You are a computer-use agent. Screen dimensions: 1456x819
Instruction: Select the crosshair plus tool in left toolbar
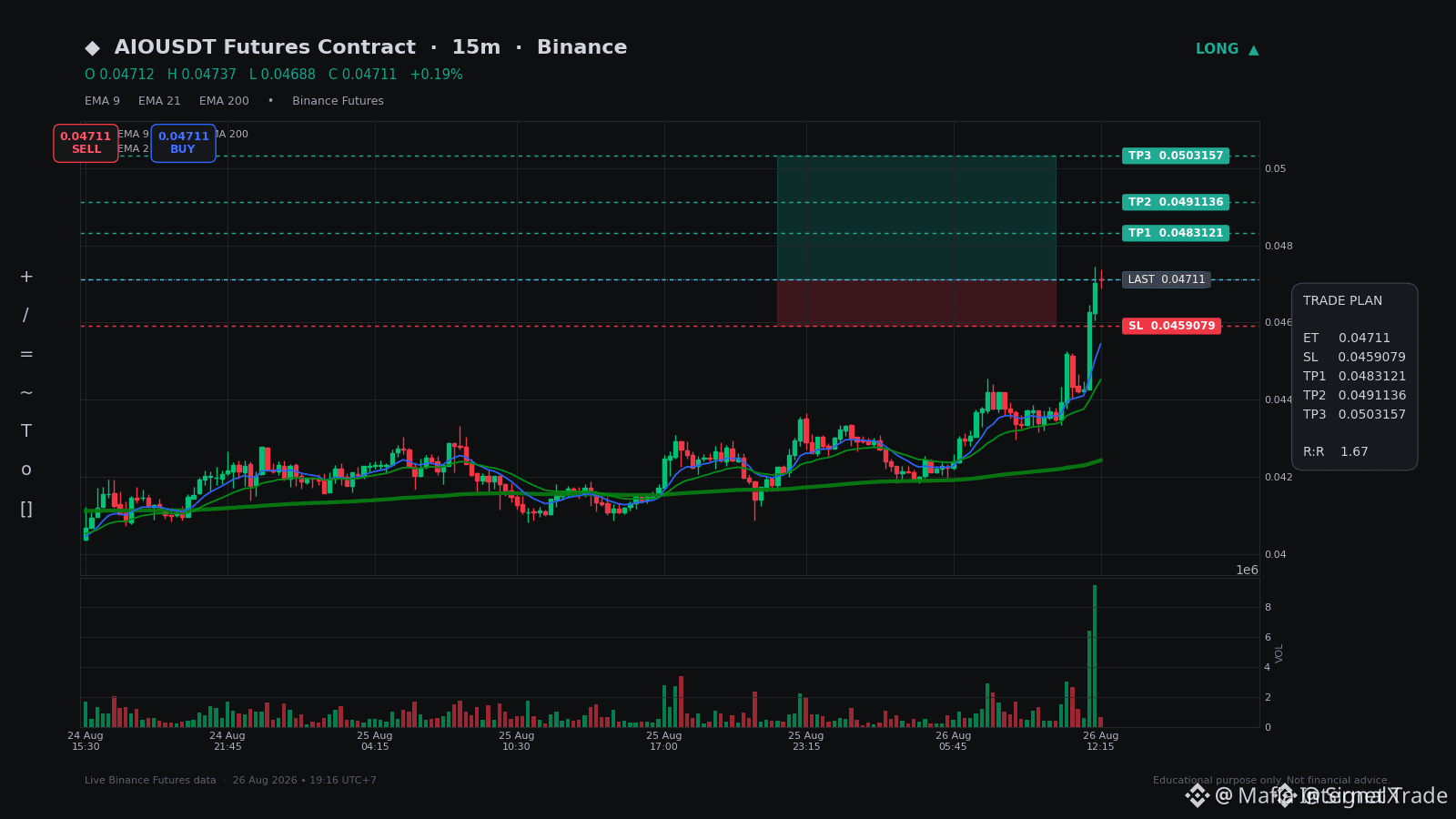click(26, 277)
